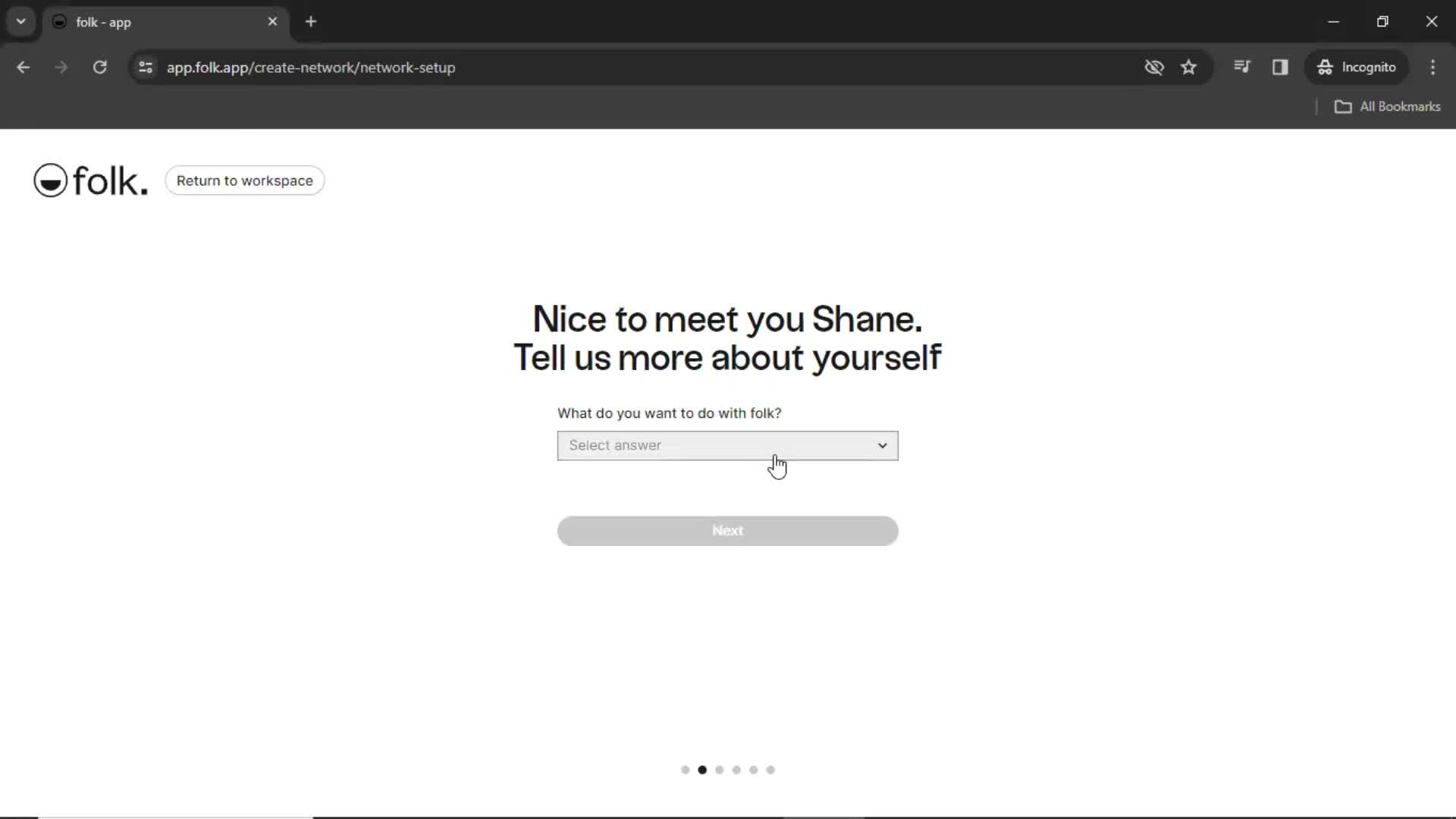
Task: Click the fourth pagination dot indicator
Action: pos(736,770)
